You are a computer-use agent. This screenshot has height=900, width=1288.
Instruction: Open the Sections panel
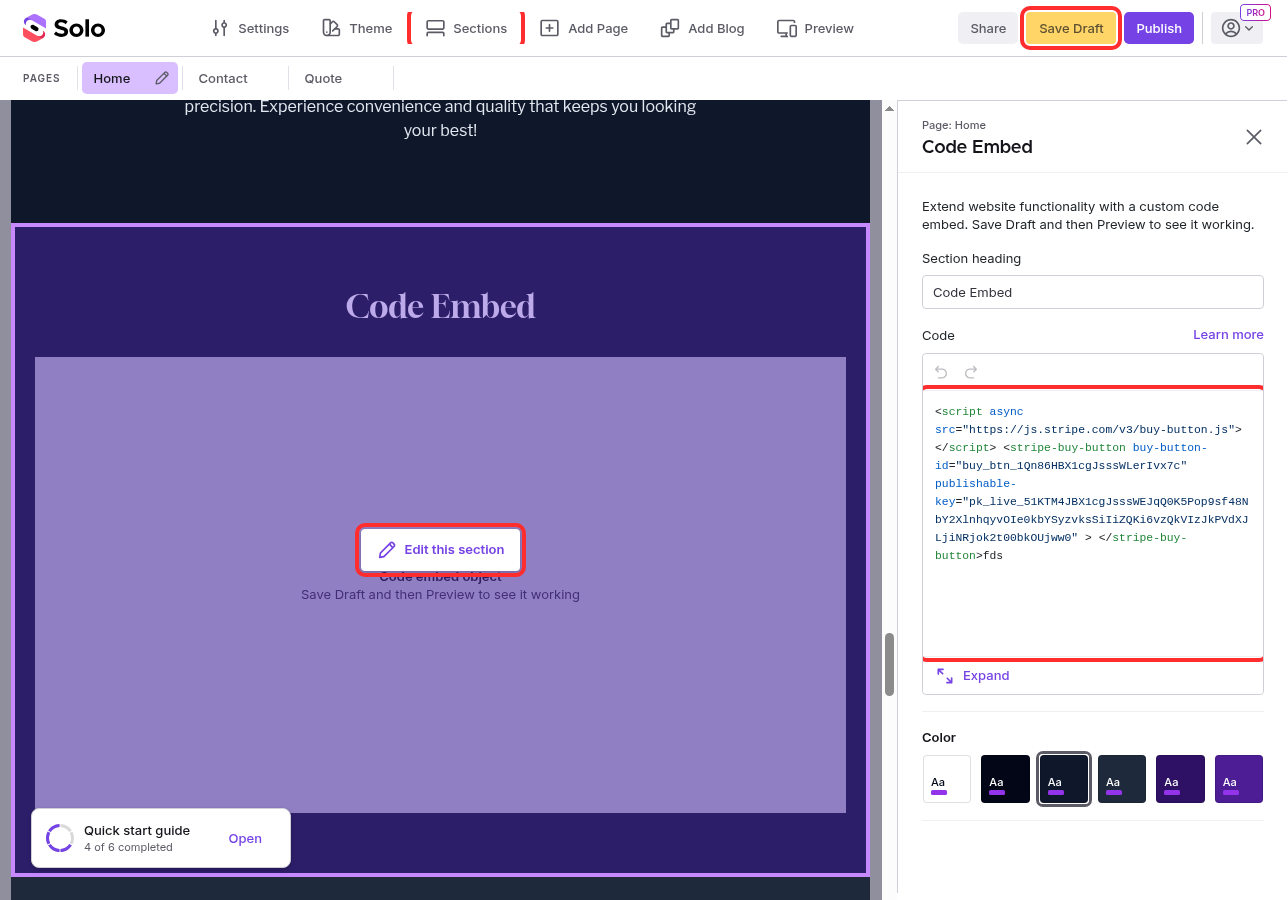tap(466, 28)
